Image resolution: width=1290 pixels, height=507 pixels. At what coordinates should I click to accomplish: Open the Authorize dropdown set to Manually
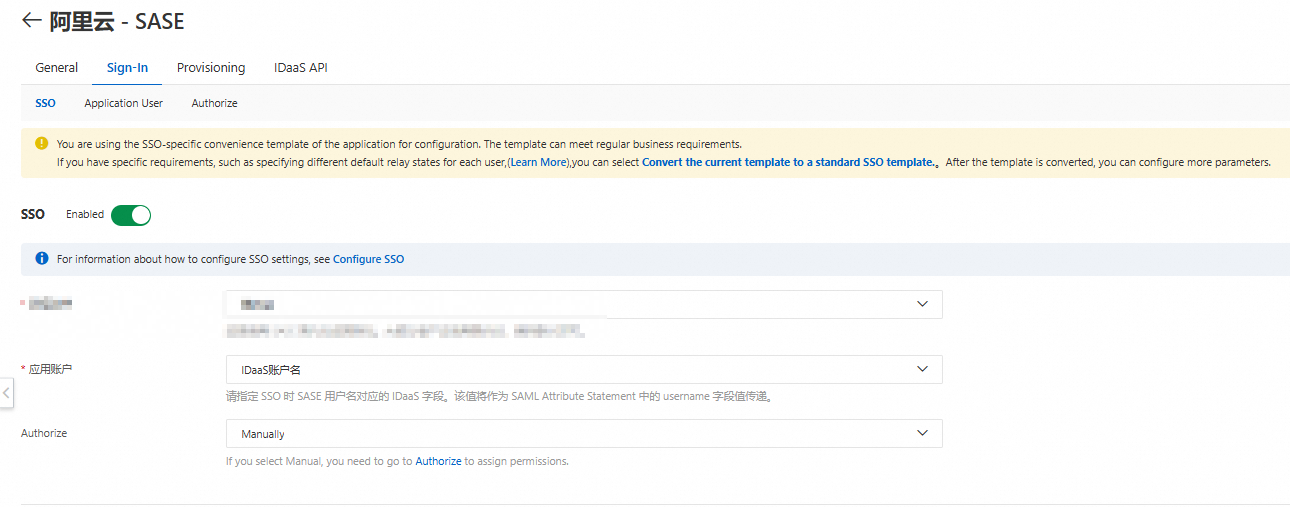[x=584, y=434]
